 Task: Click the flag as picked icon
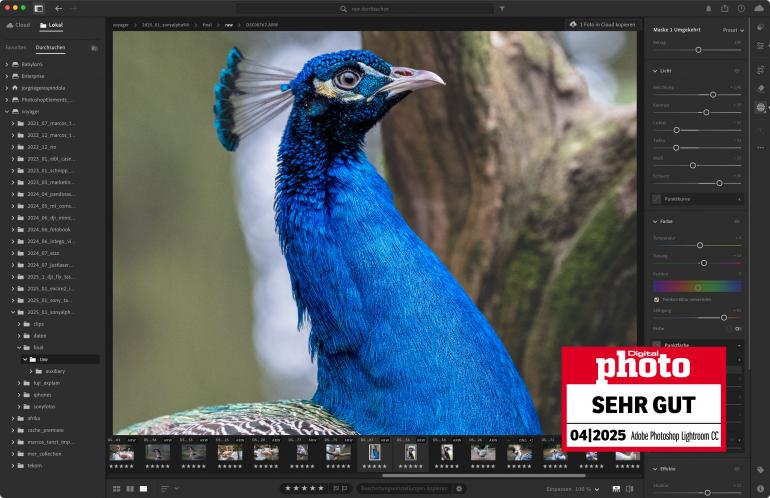(336, 488)
